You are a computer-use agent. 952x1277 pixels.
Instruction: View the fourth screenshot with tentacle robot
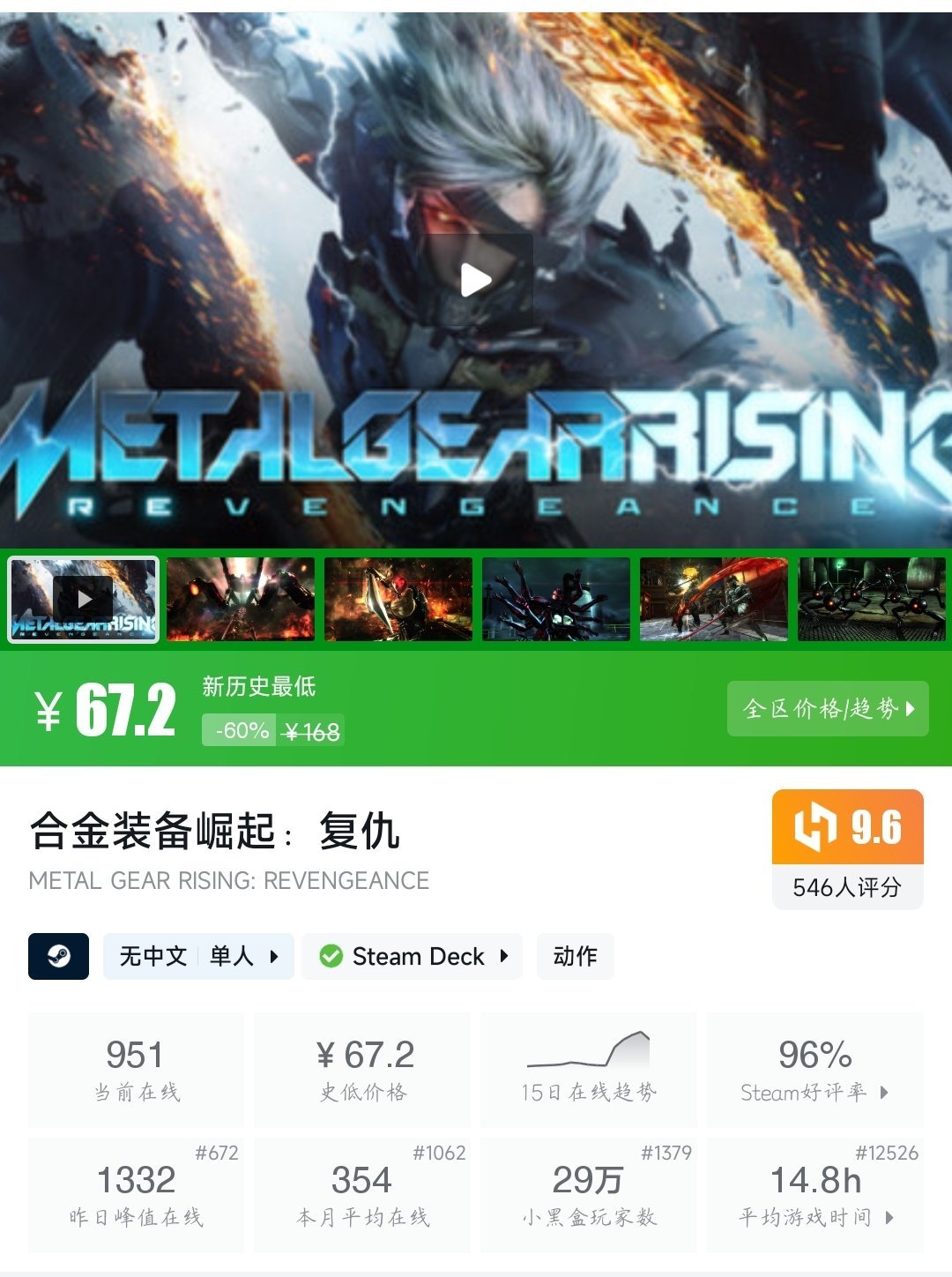point(556,599)
